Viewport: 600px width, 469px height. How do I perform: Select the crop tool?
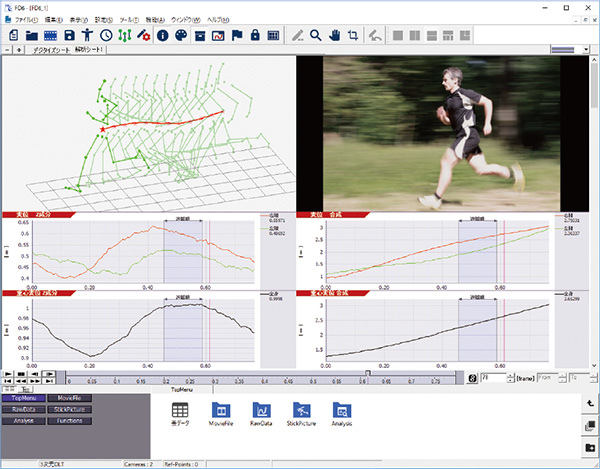coord(351,36)
